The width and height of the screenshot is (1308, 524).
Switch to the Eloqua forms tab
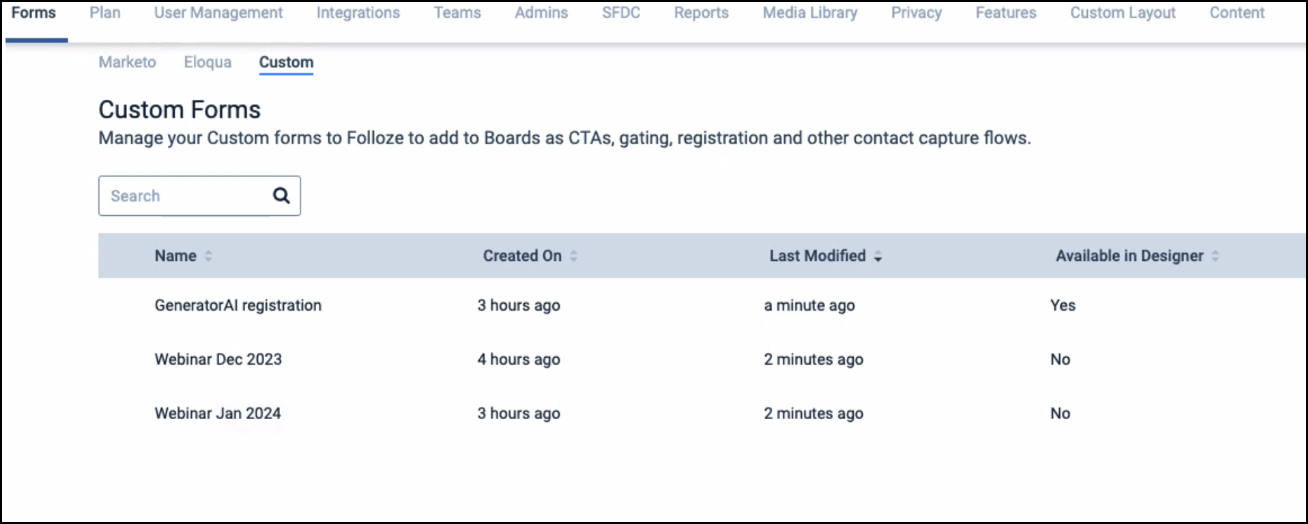(x=207, y=62)
